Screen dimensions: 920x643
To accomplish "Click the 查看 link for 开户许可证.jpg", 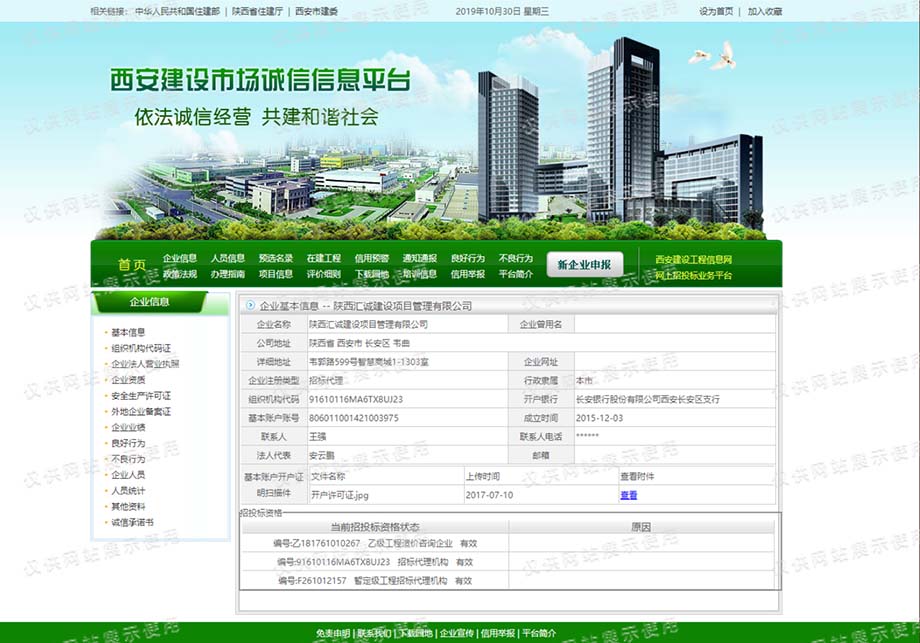I will [x=628, y=495].
